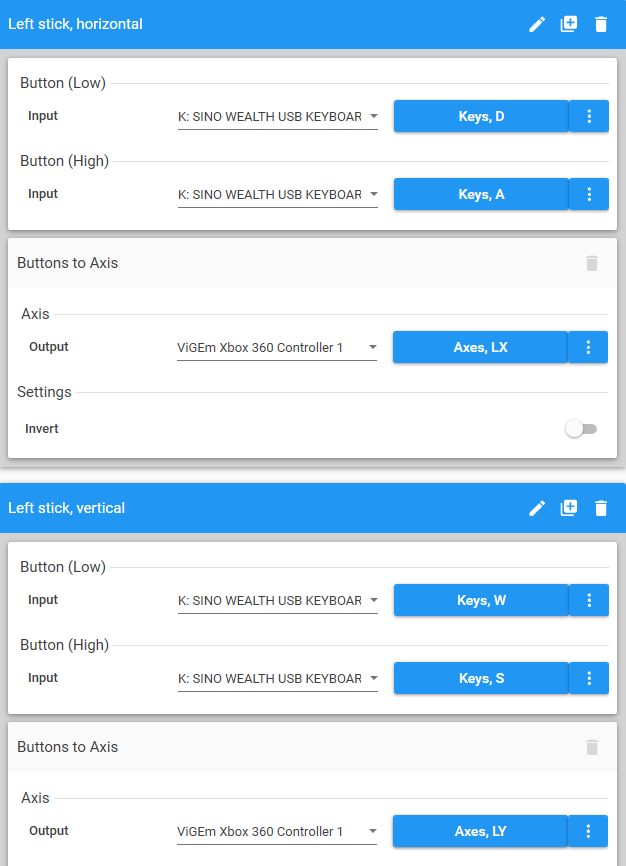This screenshot has width=626, height=866.
Task: Open device dropdown for horizontal Button (Low) input
Action: click(277, 117)
